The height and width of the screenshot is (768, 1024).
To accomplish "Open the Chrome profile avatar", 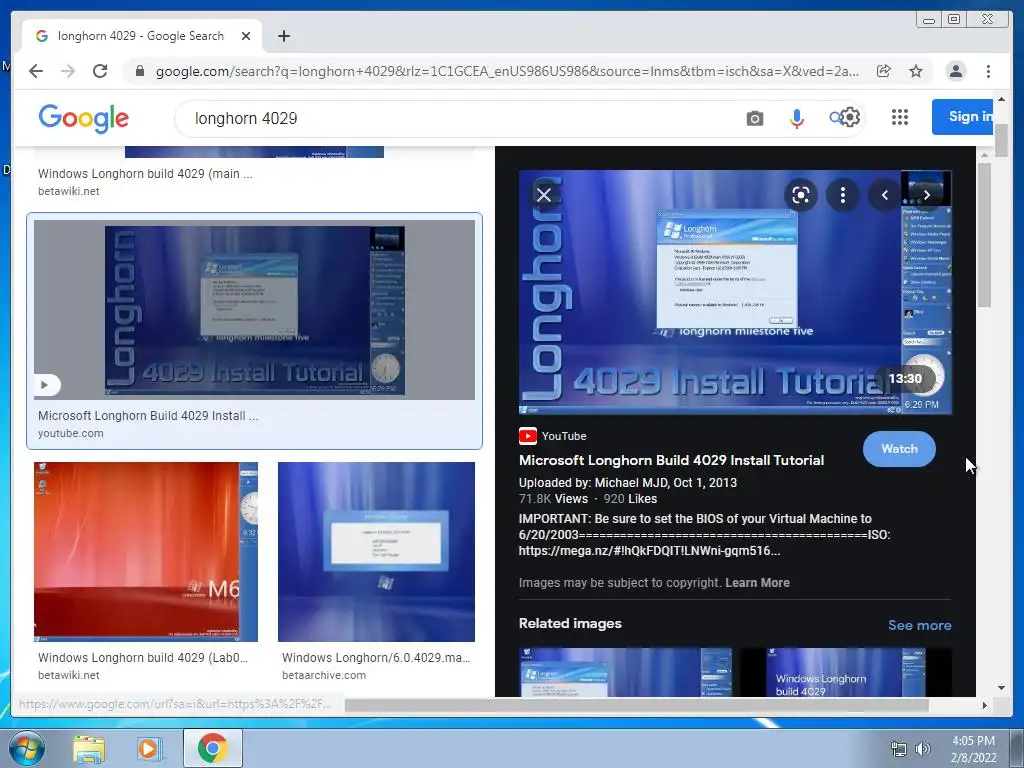I will tap(955, 71).
